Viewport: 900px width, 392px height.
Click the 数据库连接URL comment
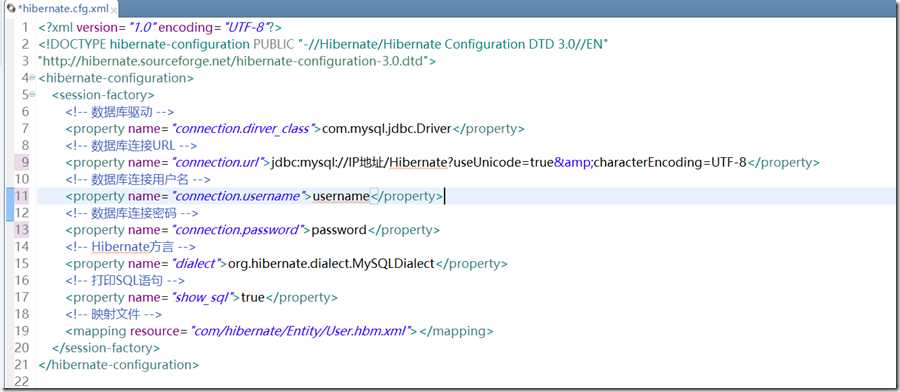pos(131,145)
